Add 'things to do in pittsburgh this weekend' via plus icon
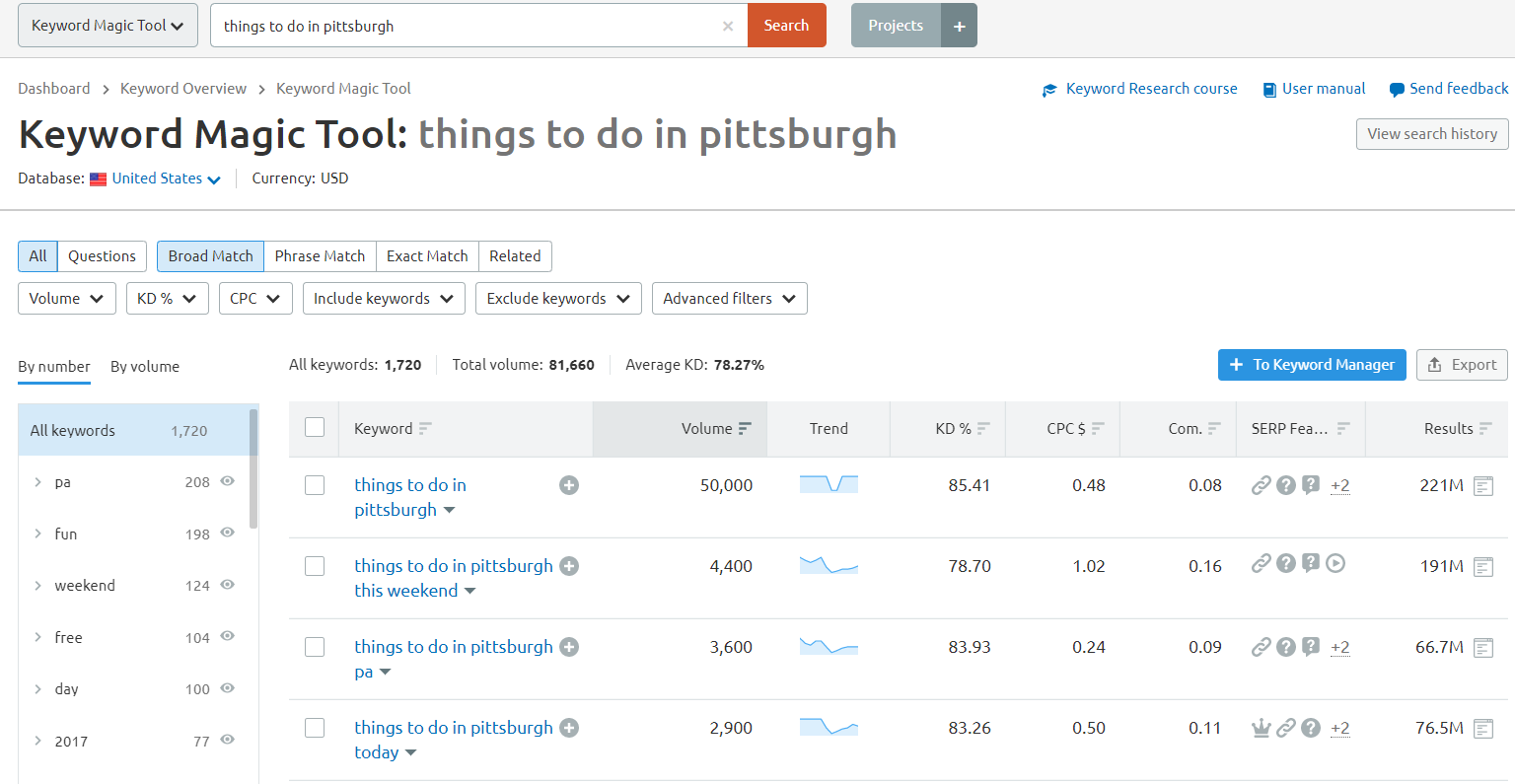The width and height of the screenshot is (1515, 784). click(x=569, y=566)
